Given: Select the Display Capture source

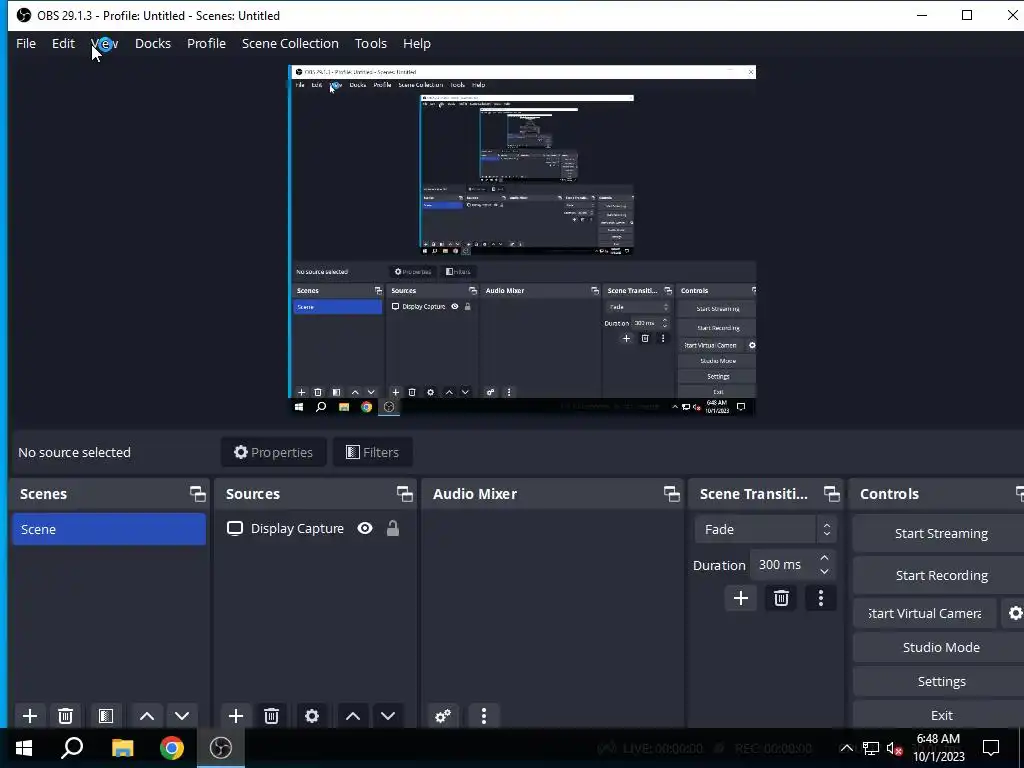Looking at the screenshot, I should [297, 528].
